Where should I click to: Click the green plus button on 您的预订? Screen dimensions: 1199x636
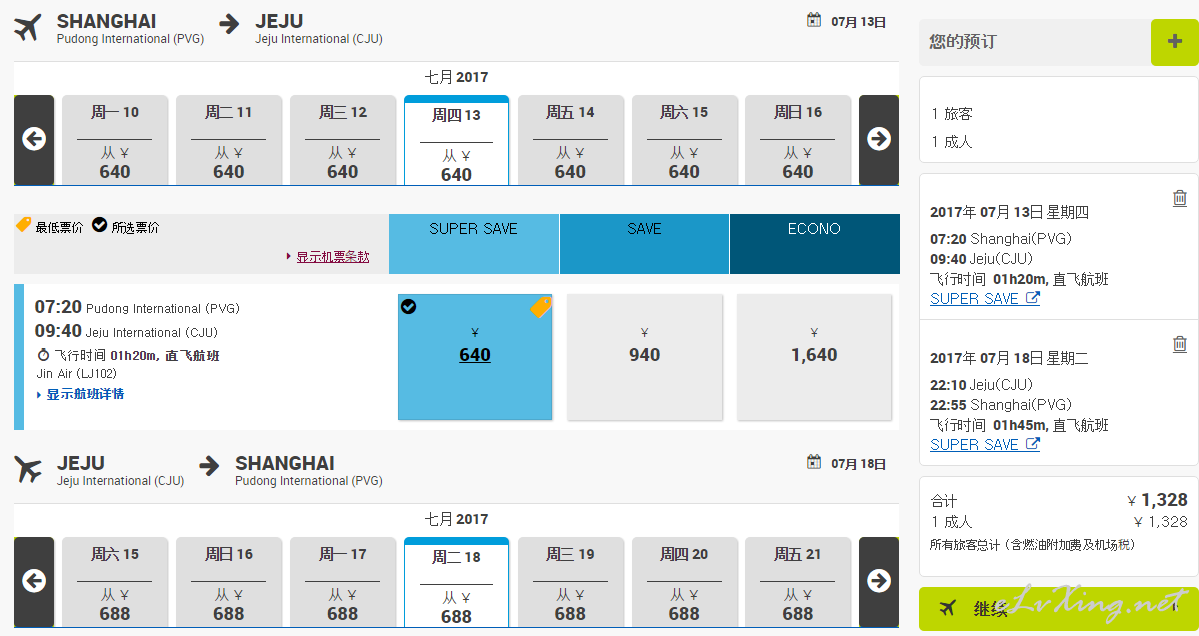tap(1175, 42)
